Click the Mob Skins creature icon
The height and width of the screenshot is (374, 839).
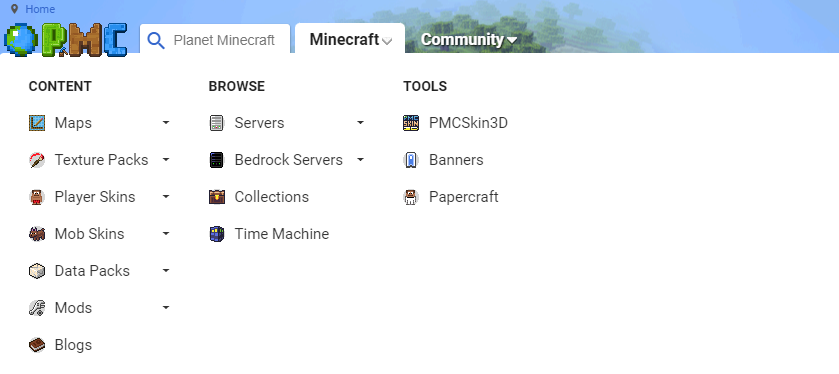pos(37,234)
